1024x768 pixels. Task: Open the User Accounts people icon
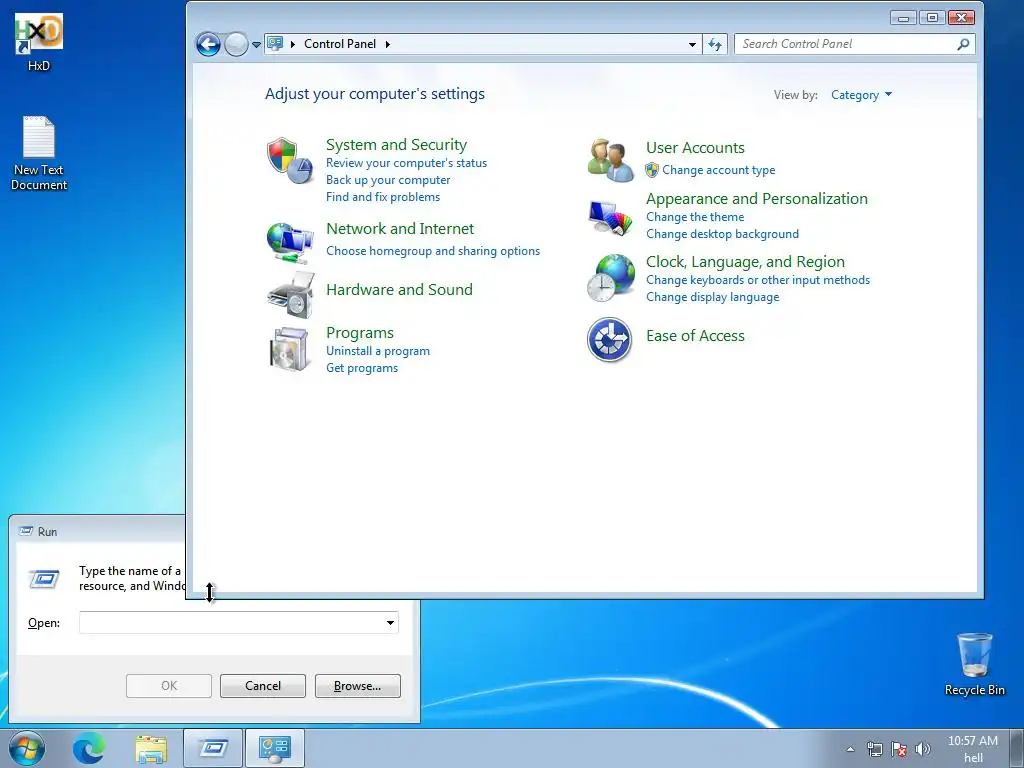tap(611, 160)
